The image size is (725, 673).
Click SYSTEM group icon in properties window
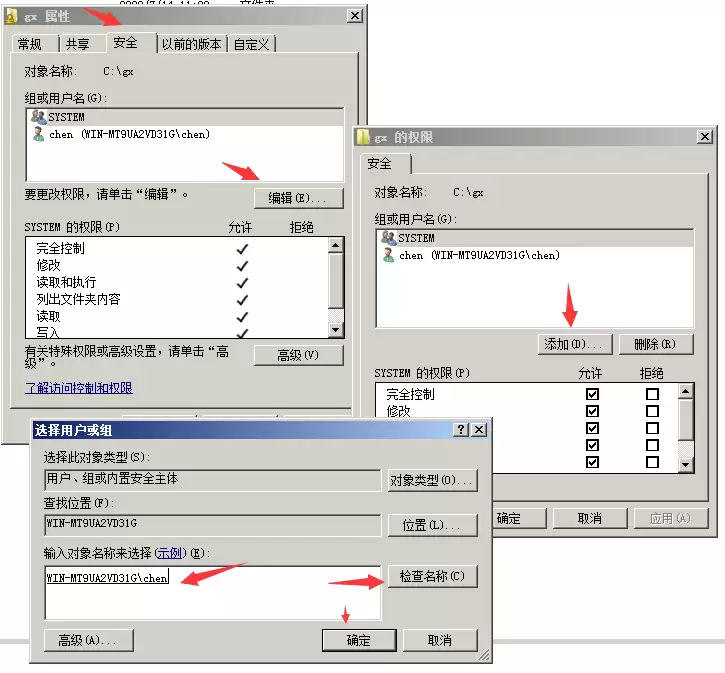pos(38,116)
